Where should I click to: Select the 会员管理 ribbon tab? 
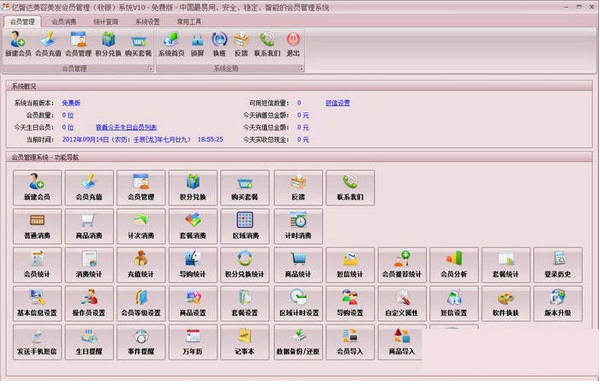22,22
